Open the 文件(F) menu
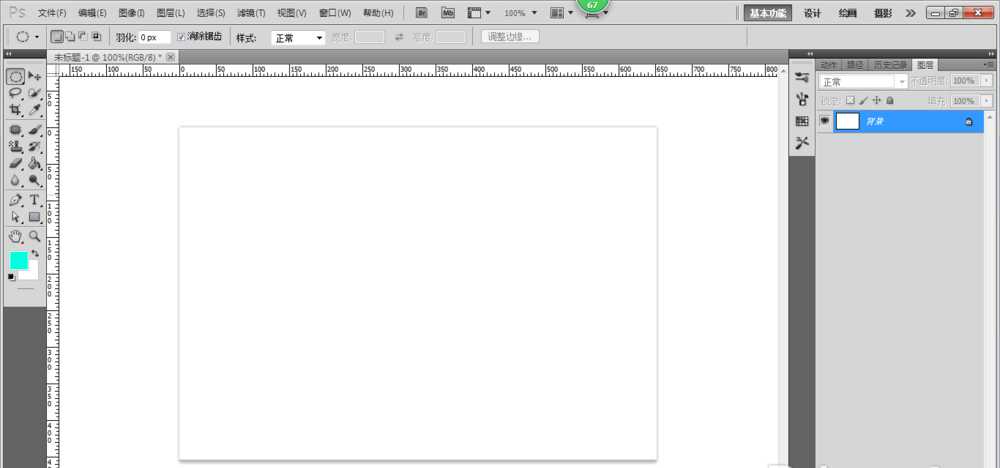The image size is (1000, 468). (x=52, y=13)
